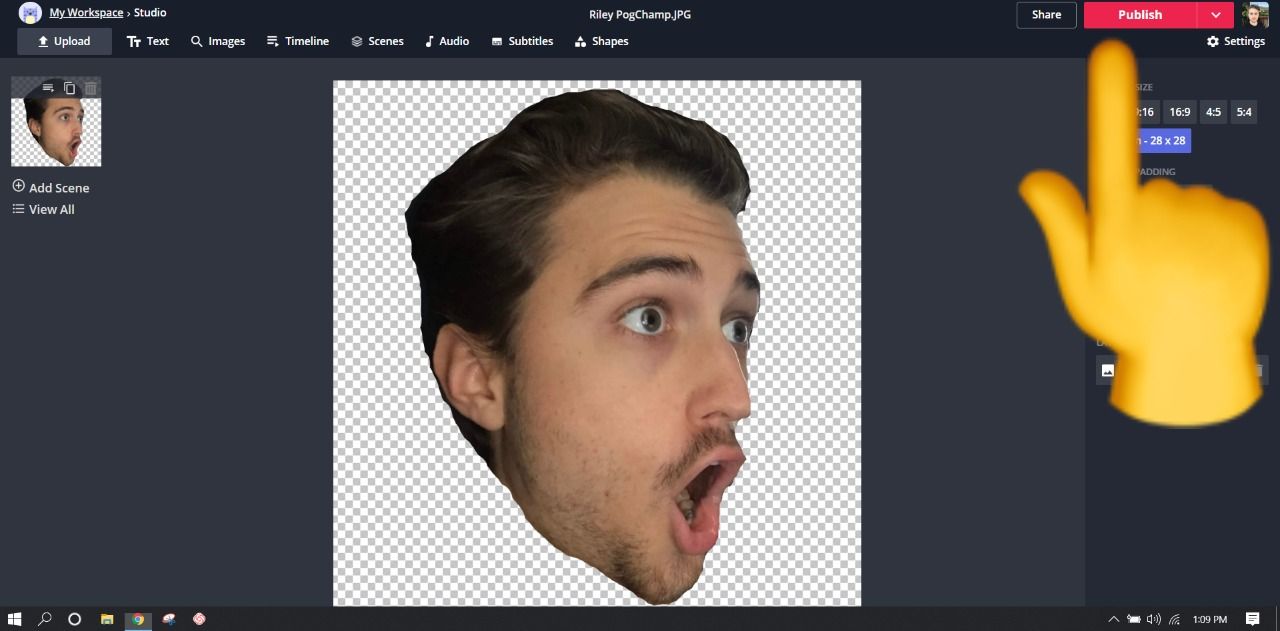This screenshot has width=1280, height=631.
Task: Select the 5:4 output size
Action: [x=1244, y=112]
